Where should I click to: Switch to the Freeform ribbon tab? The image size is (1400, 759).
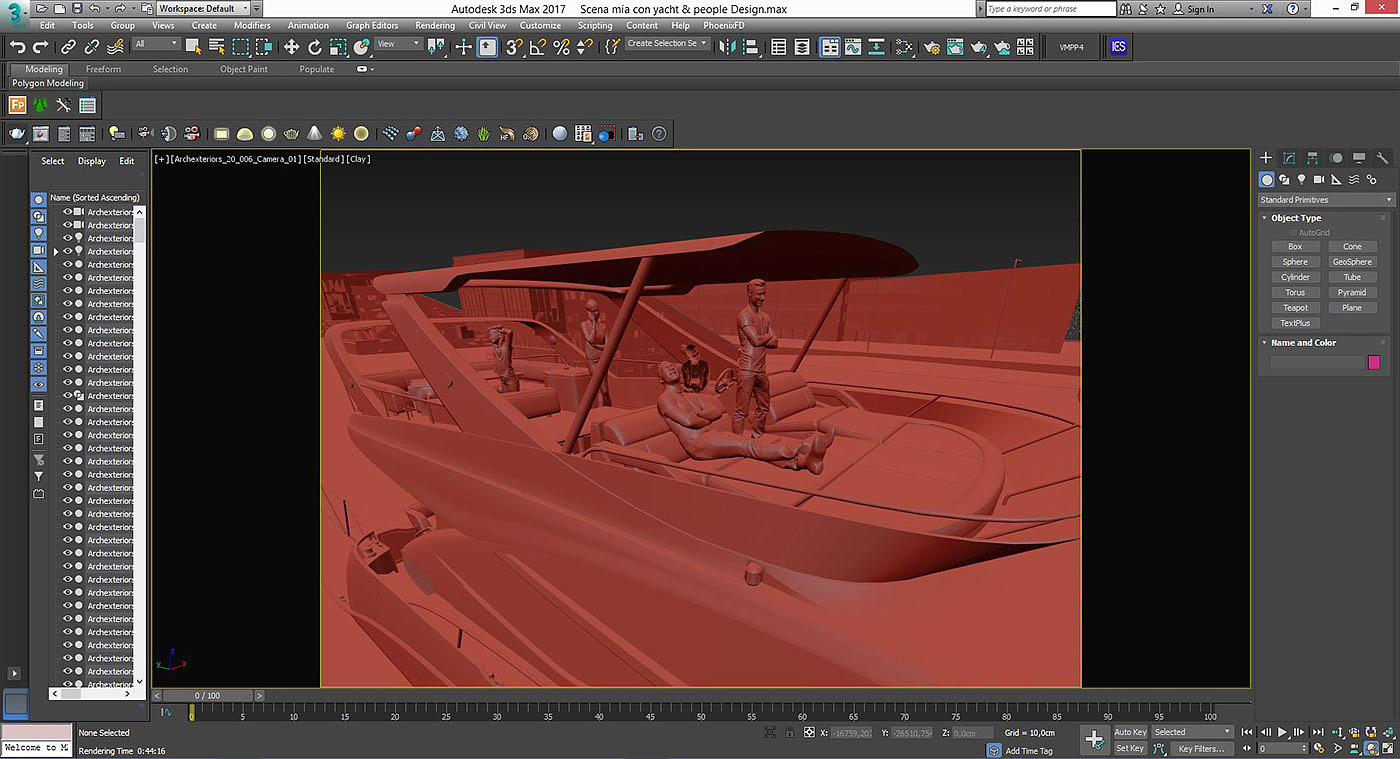(103, 69)
